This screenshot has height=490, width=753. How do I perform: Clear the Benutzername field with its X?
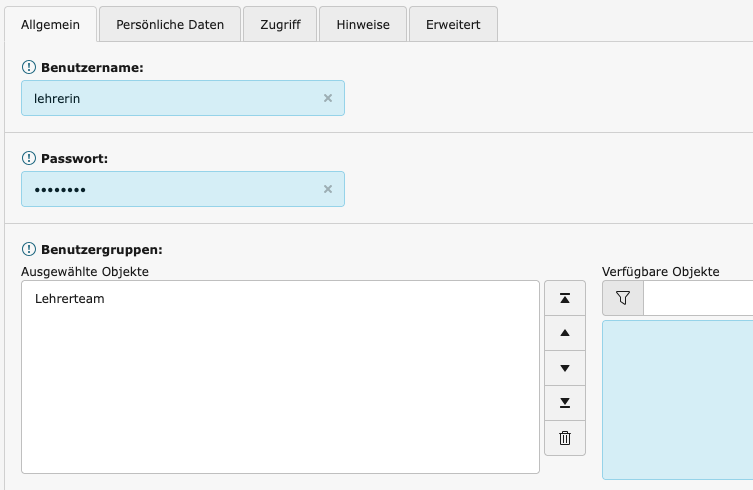point(328,98)
